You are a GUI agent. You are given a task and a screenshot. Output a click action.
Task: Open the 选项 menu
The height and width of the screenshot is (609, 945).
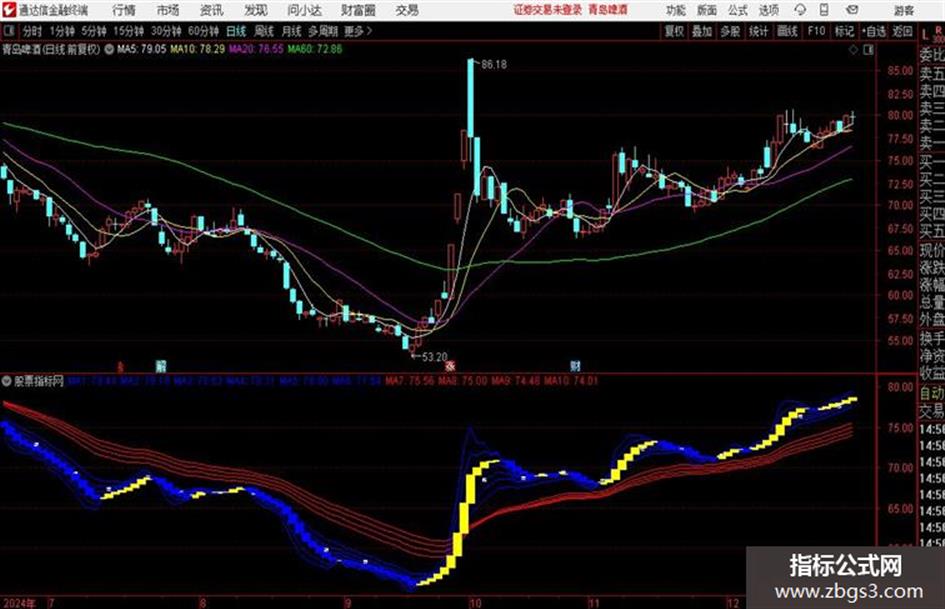coord(769,10)
